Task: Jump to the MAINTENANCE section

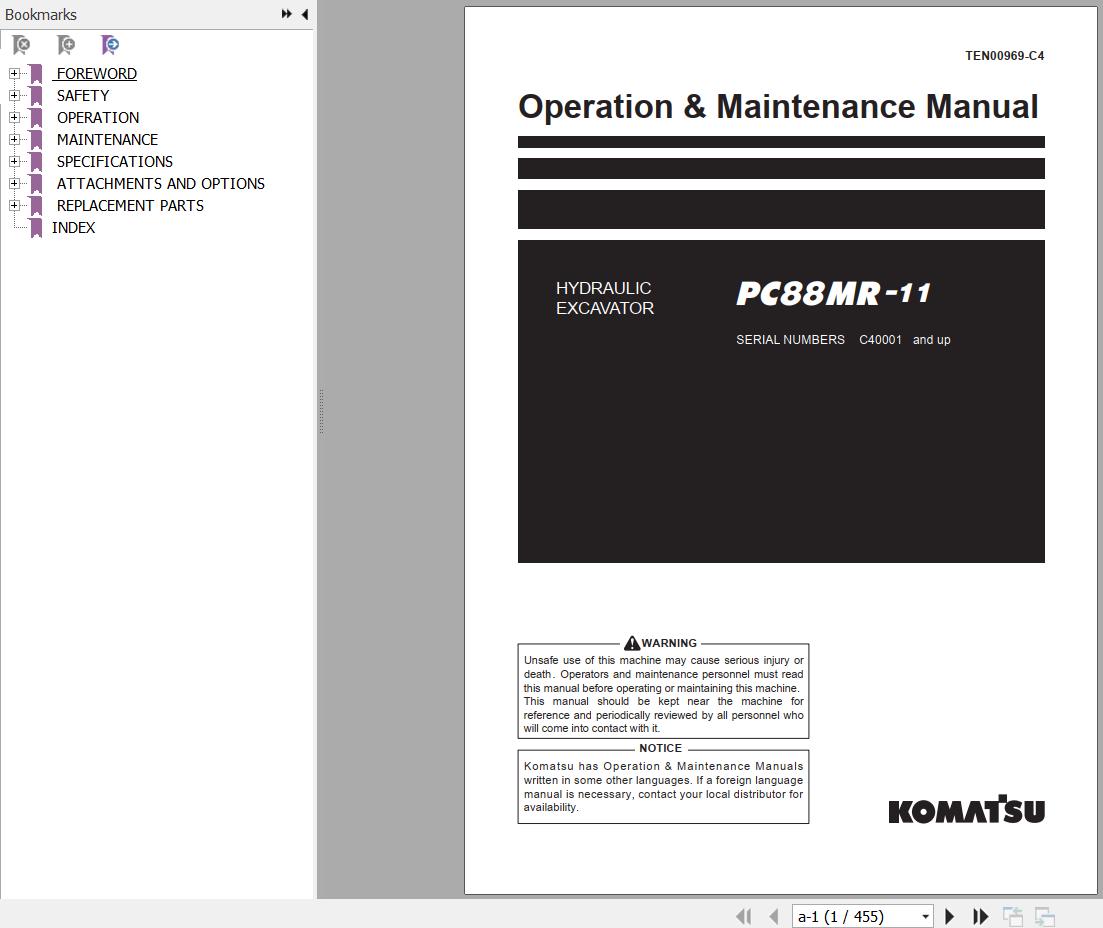Action: coord(107,139)
